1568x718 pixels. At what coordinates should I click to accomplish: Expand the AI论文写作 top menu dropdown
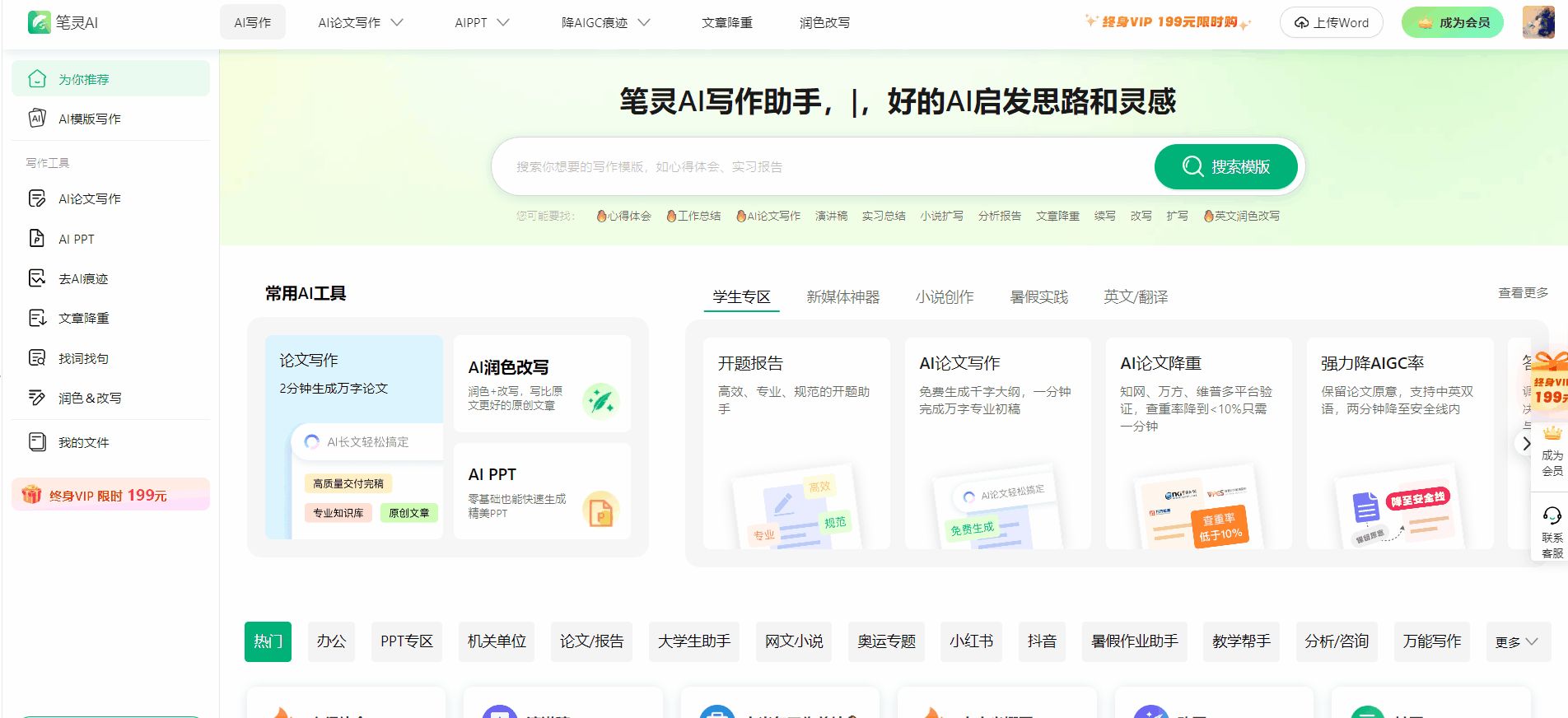(397, 23)
